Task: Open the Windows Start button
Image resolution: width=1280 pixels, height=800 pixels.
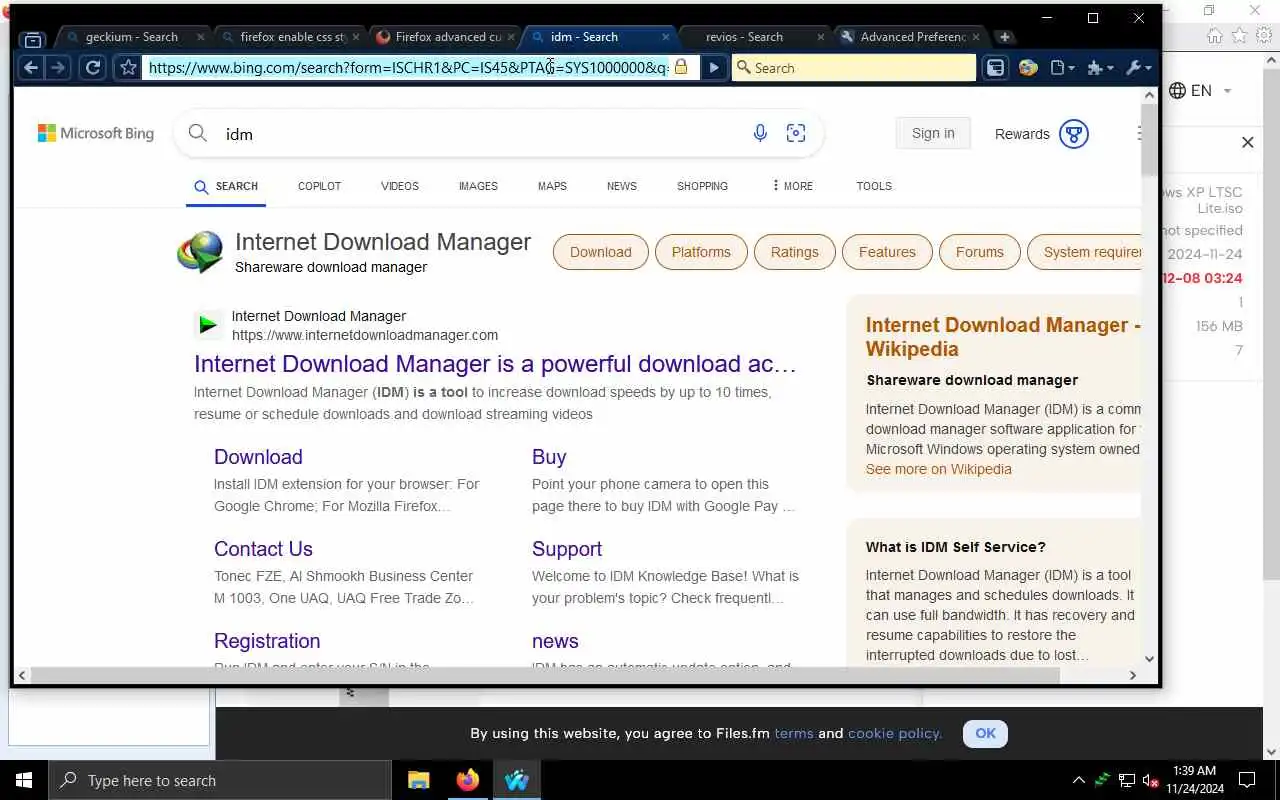Action: [23, 780]
